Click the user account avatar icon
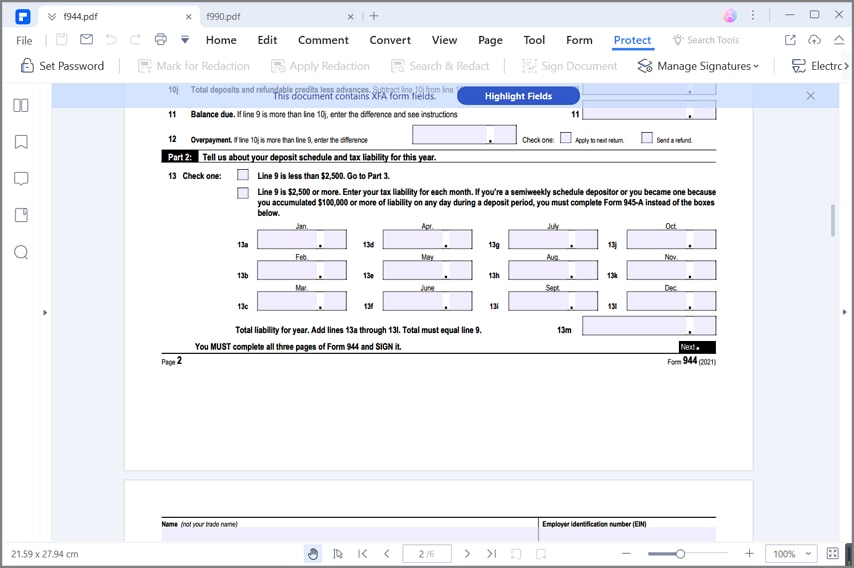This screenshot has width=854, height=568. point(730,16)
